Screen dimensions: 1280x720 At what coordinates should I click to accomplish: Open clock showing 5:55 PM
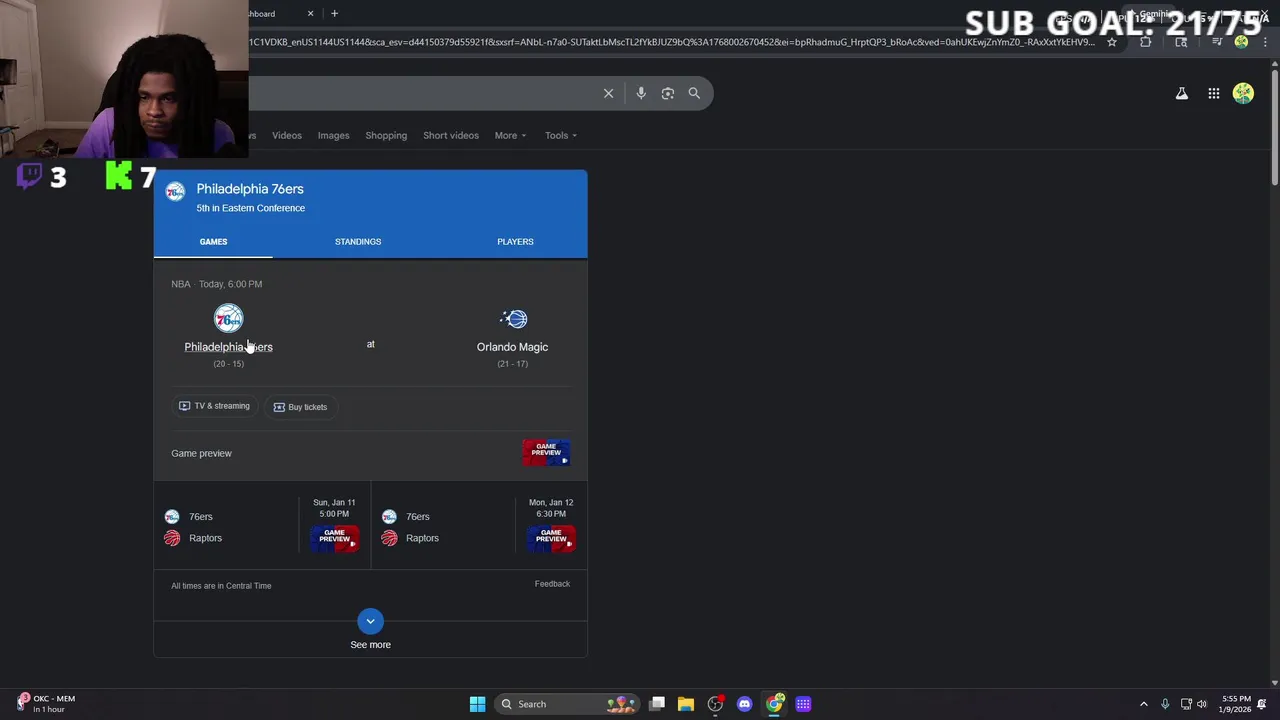pyautogui.click(x=1235, y=704)
